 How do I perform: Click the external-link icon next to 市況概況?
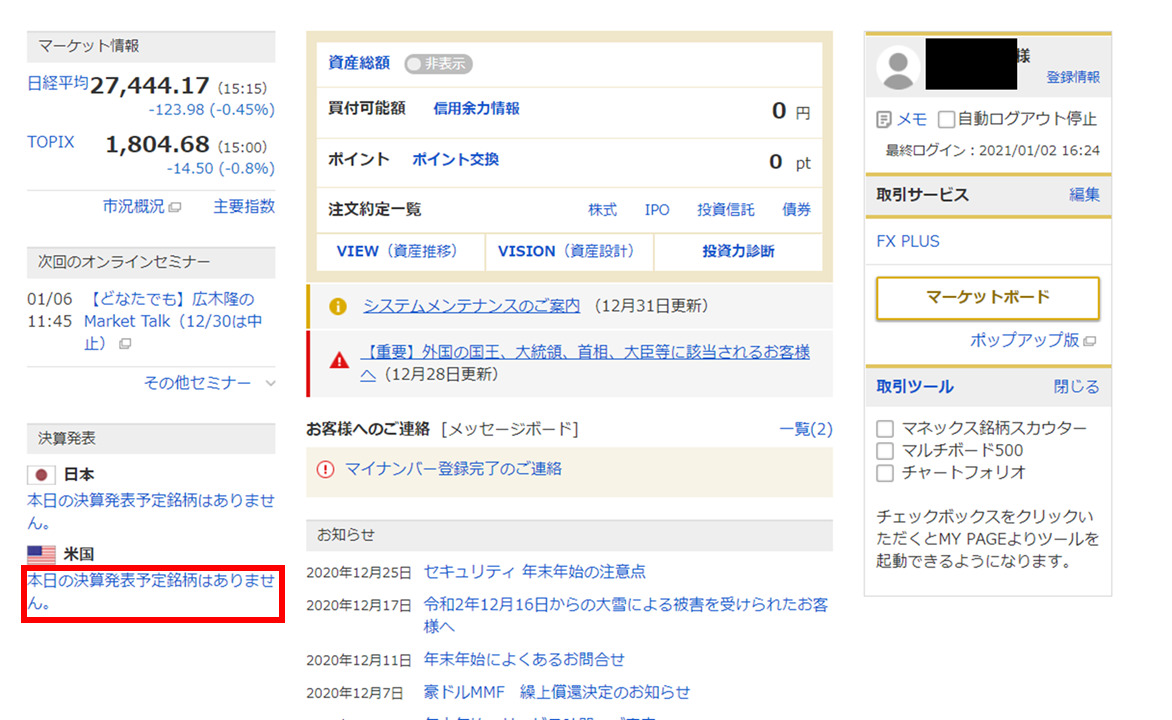coord(175,207)
